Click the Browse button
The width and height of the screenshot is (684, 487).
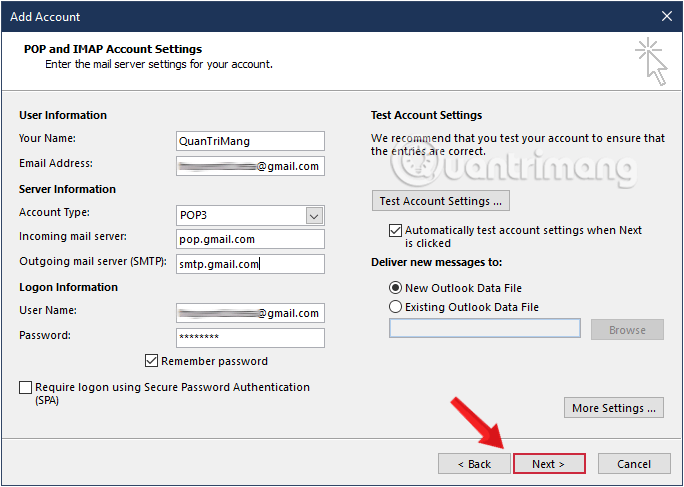tap(627, 329)
